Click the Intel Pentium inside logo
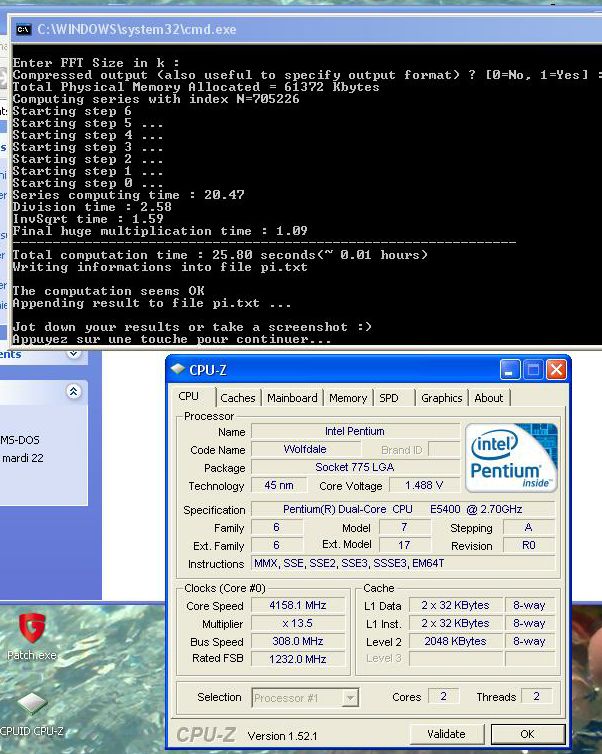Image resolution: width=602 pixels, height=754 pixels. [511, 458]
